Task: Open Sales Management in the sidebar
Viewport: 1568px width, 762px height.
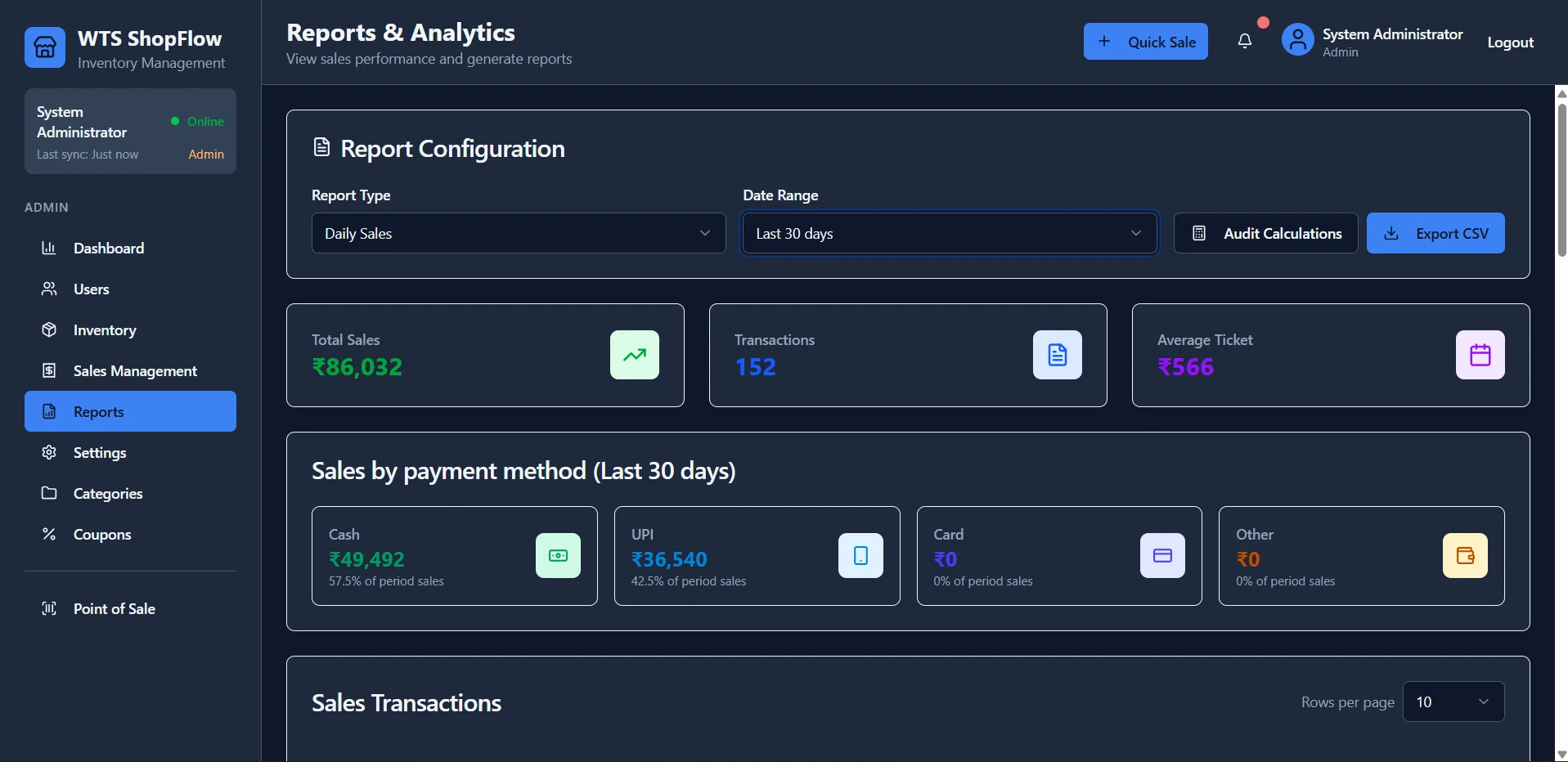Action: click(130, 370)
